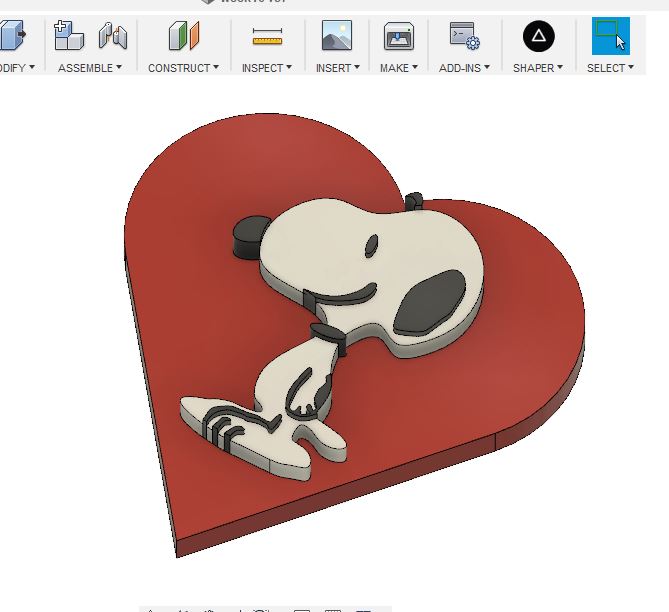The image size is (669, 612).
Task: Click the Modify press-pull icon
Action: tap(12, 35)
